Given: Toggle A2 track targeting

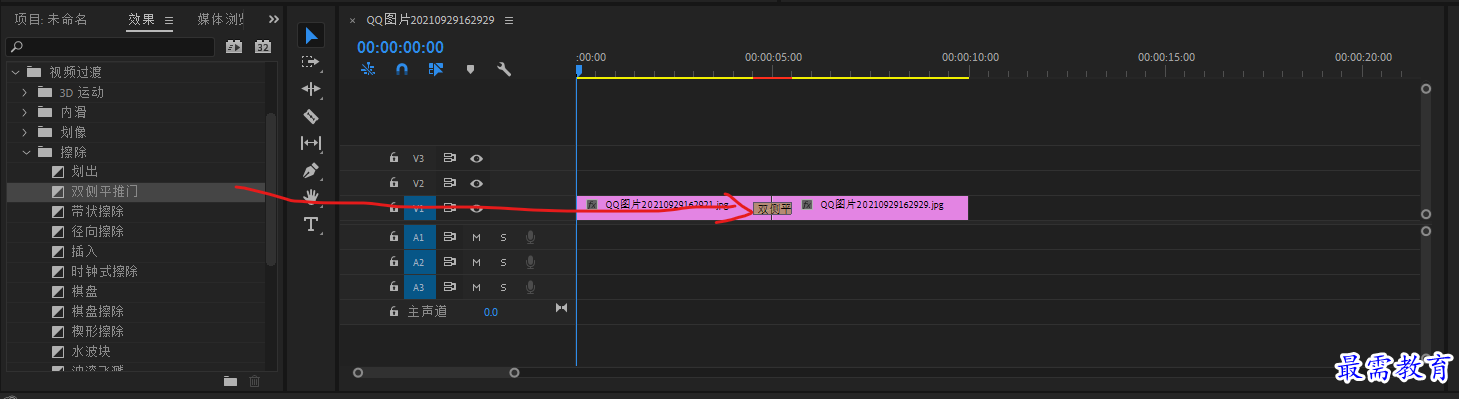Looking at the screenshot, I should [x=419, y=262].
